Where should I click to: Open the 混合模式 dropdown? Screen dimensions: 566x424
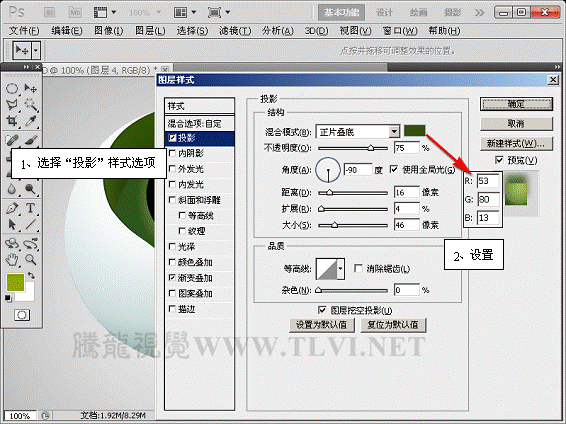tap(394, 132)
